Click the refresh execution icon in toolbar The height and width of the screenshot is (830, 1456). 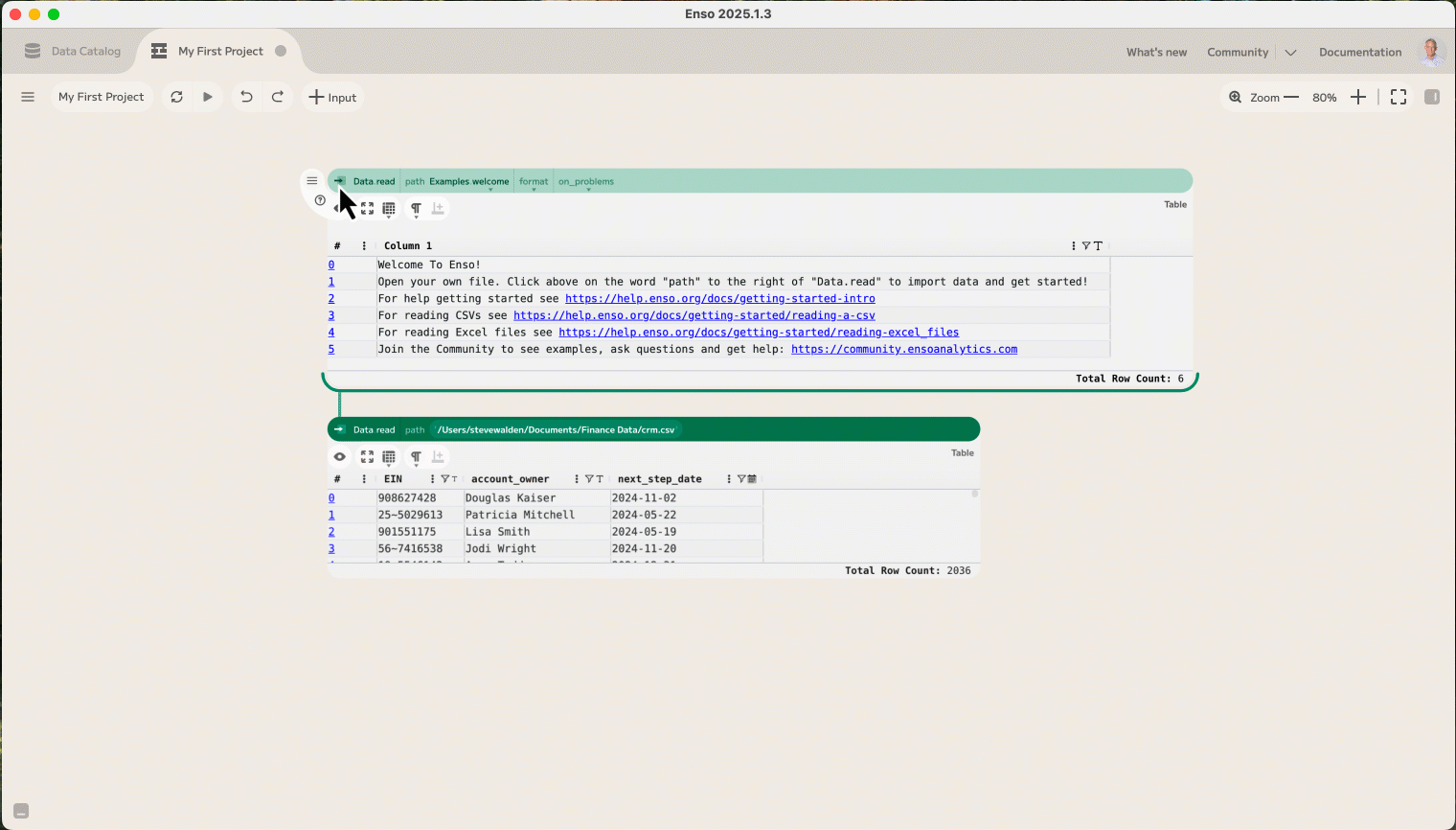[176, 97]
